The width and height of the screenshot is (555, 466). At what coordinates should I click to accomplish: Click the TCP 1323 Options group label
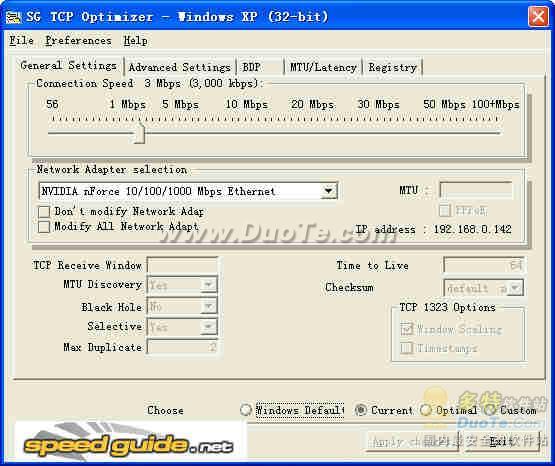click(x=447, y=307)
